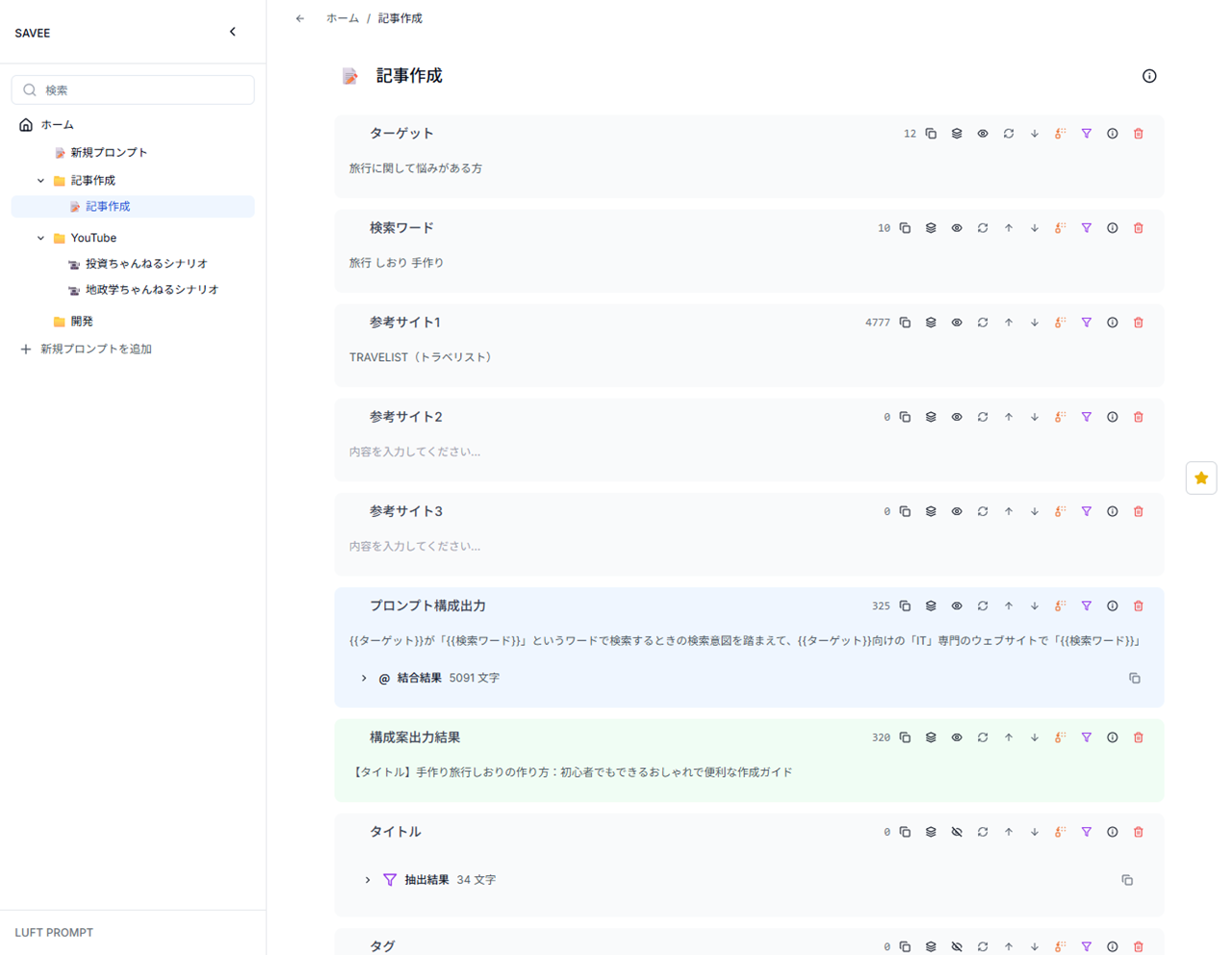Delete the 検索ワード block
This screenshot has width=1232, height=955.
pyautogui.click(x=1139, y=228)
